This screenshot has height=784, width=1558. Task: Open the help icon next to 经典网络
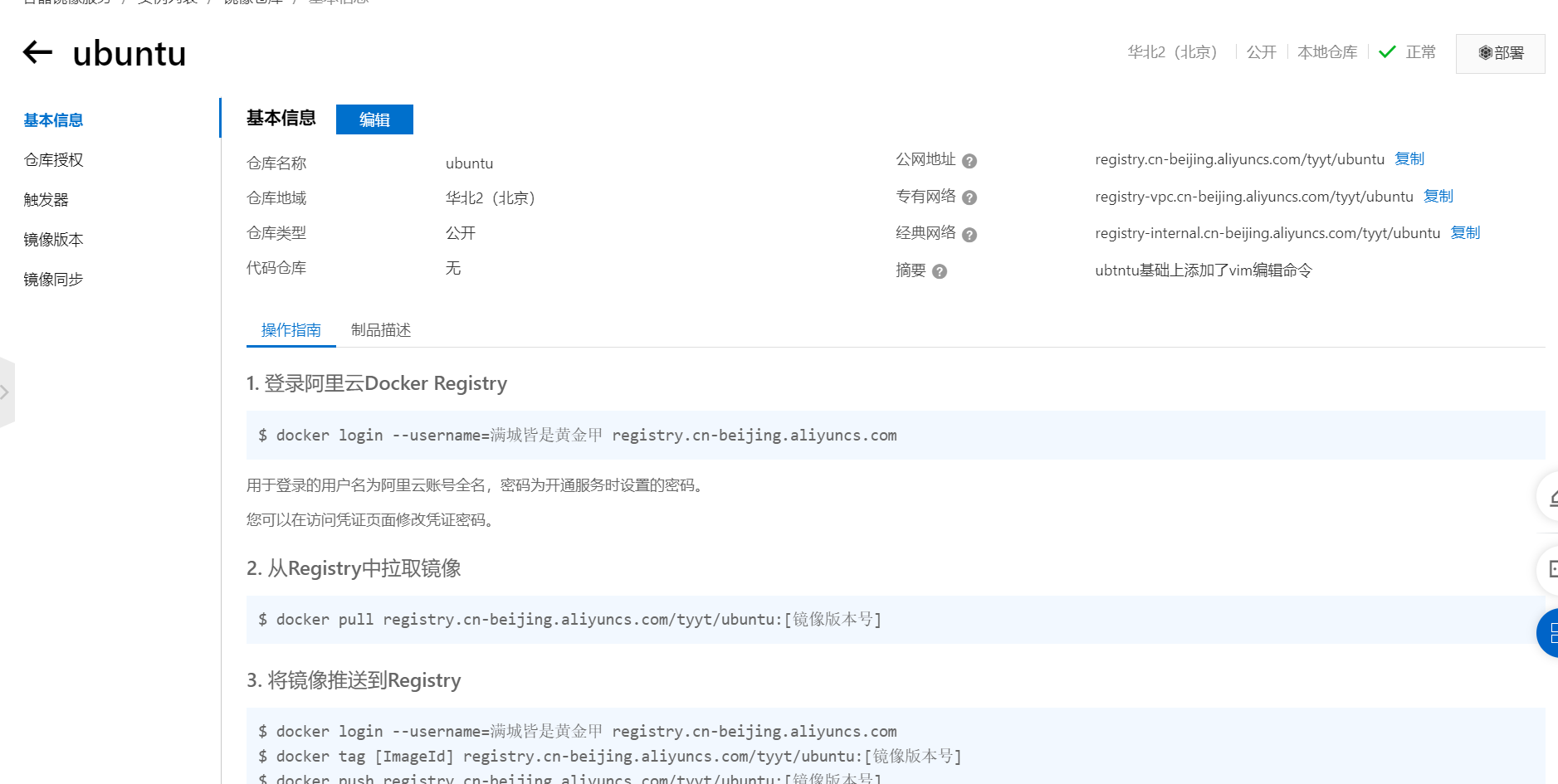[x=969, y=235]
